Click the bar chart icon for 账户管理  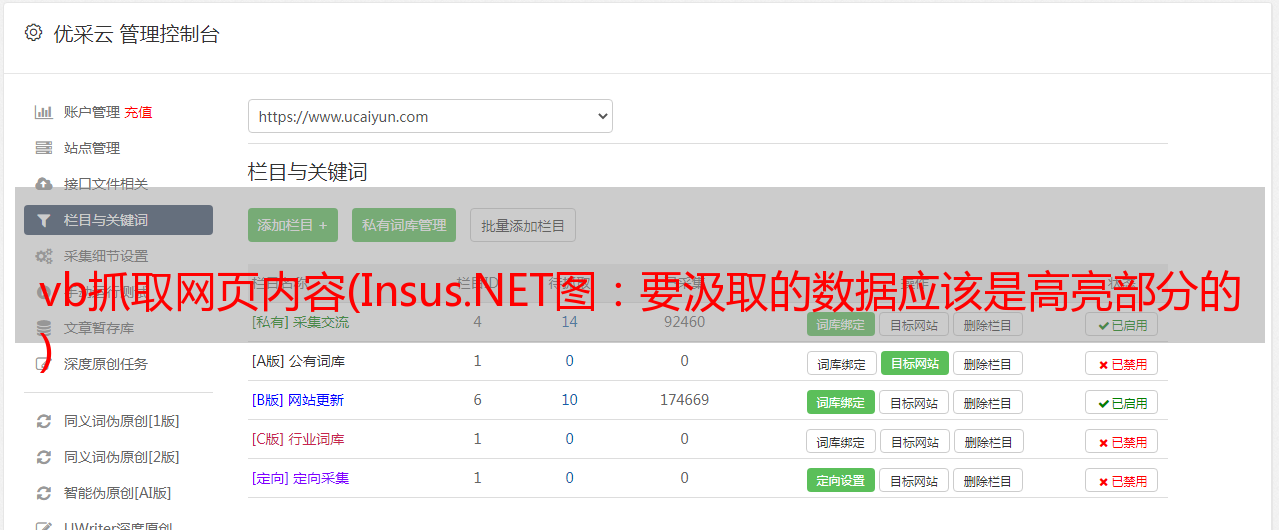pyautogui.click(x=44, y=112)
